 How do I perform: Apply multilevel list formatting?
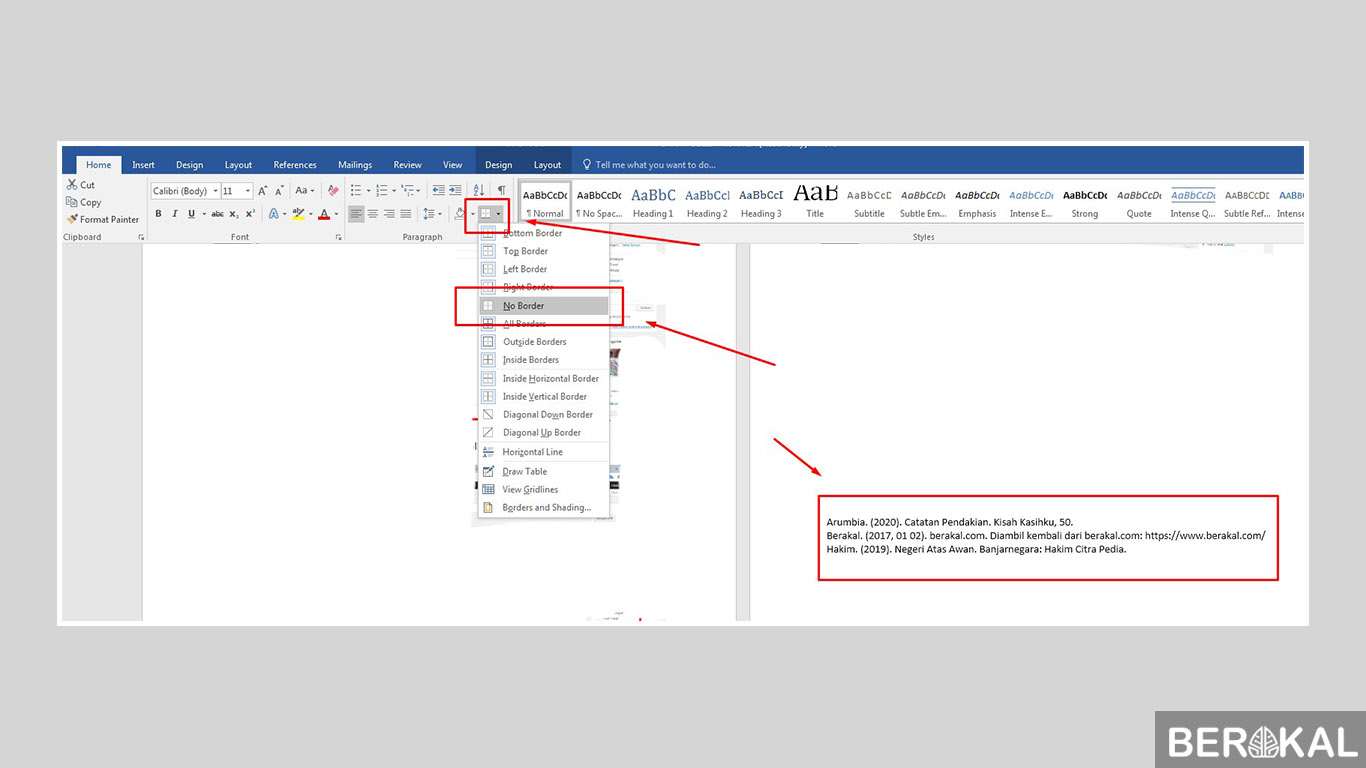pos(408,190)
